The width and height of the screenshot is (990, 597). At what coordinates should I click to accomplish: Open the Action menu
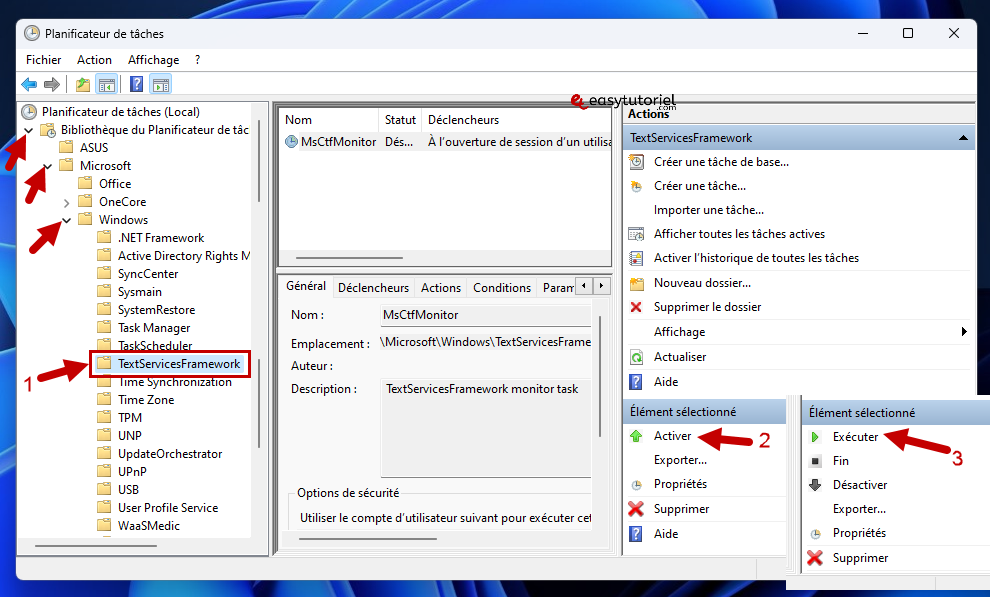pyautogui.click(x=94, y=60)
